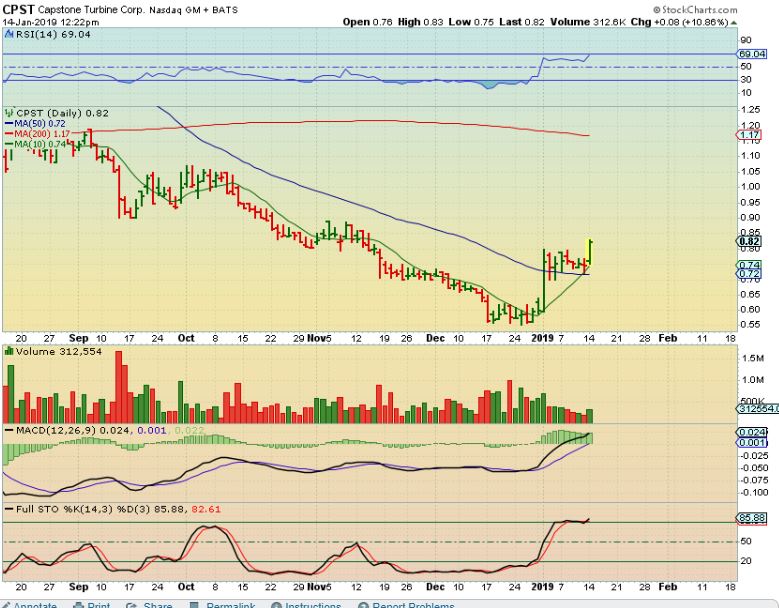
Task: Click the green up-arrow after Chg percentage
Action: coord(734,23)
